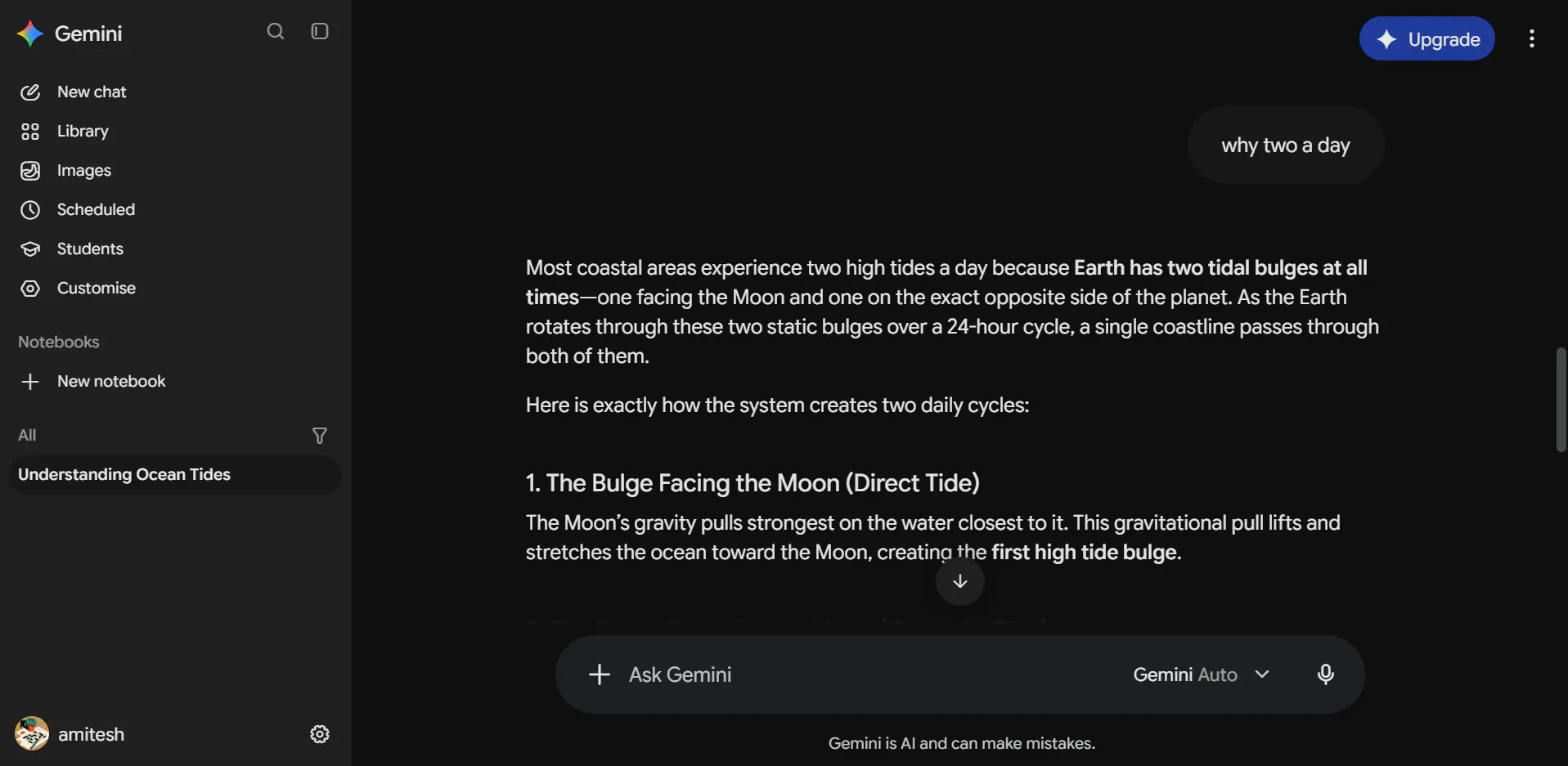Open the search chats magnifier icon
The height and width of the screenshot is (766, 1568).
click(276, 31)
